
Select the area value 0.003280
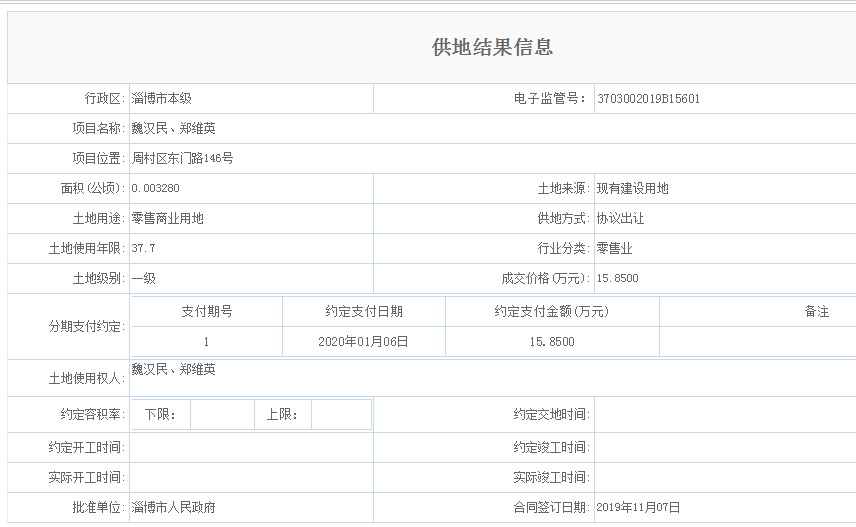(x=156, y=188)
